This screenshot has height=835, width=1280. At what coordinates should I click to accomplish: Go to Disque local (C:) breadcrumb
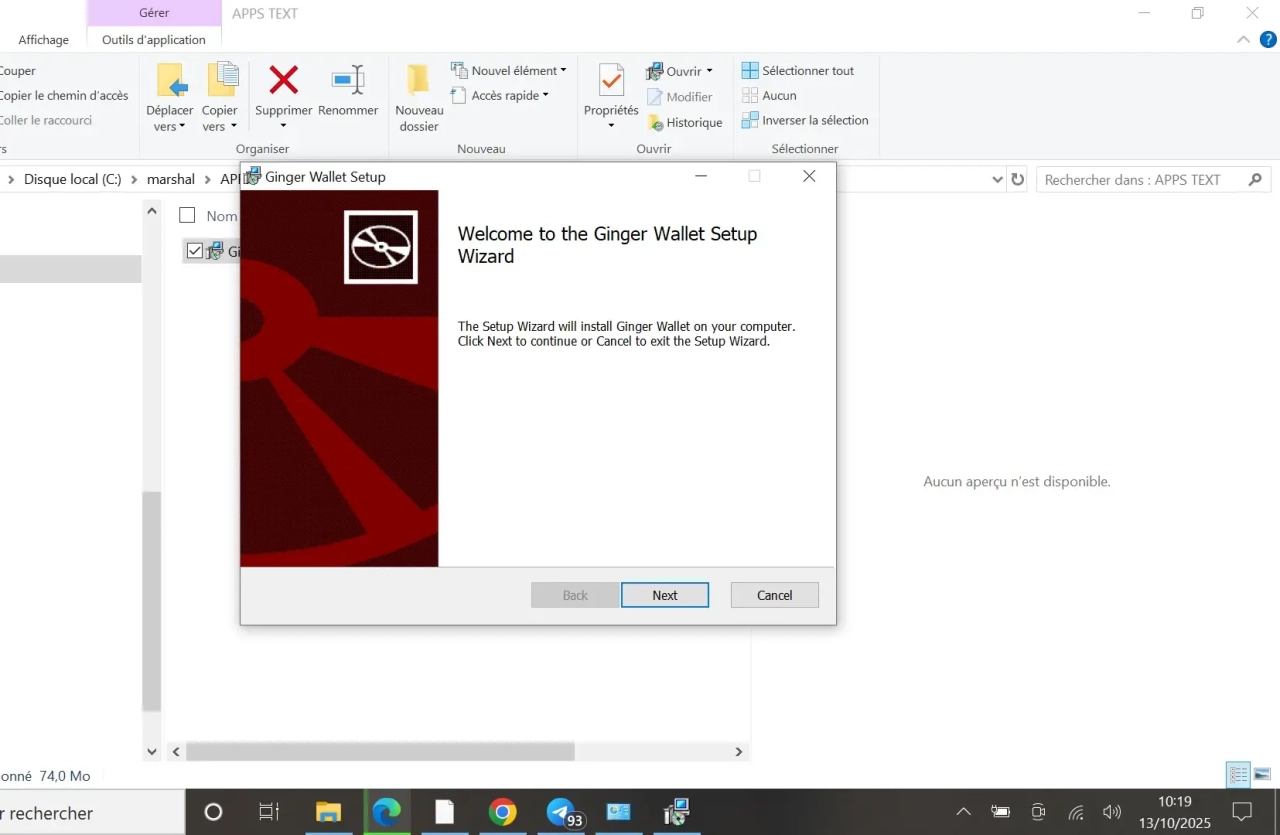tap(73, 180)
